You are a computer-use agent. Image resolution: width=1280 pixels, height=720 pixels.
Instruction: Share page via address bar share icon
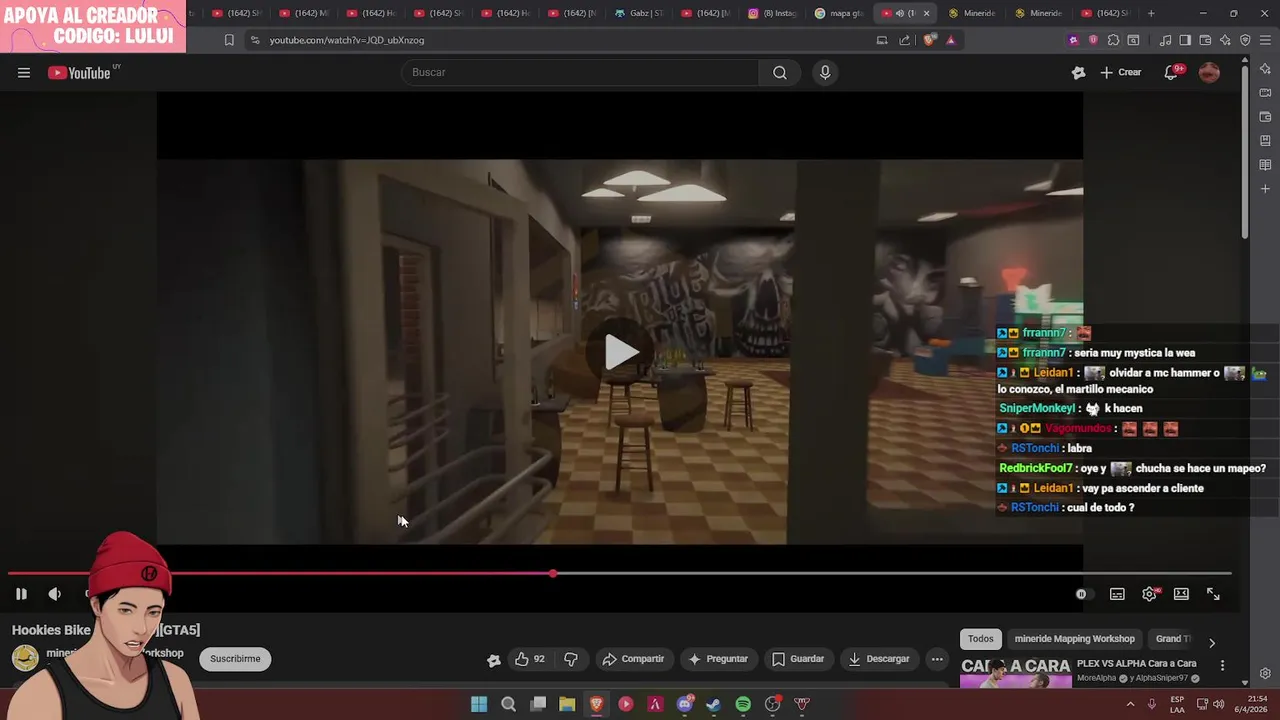click(904, 40)
